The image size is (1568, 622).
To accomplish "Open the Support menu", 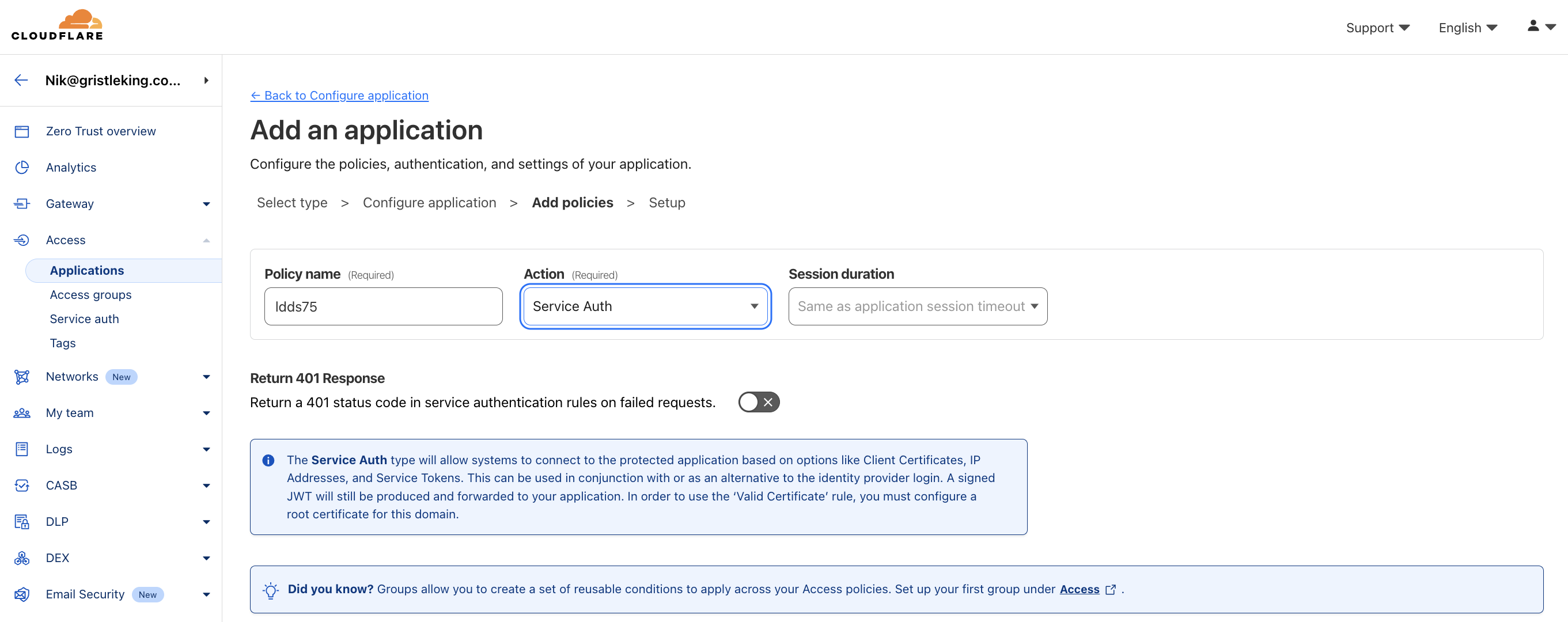I will pyautogui.click(x=1377, y=28).
